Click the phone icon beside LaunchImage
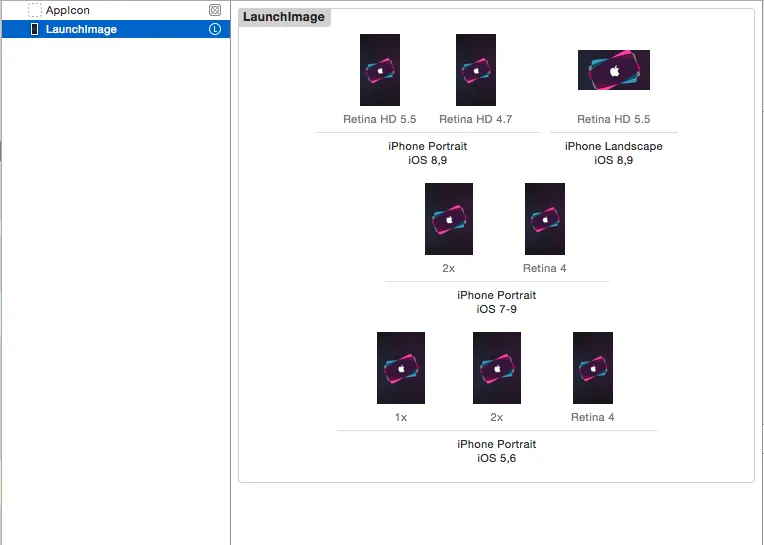This screenshot has height=545, width=764. click(x=34, y=29)
